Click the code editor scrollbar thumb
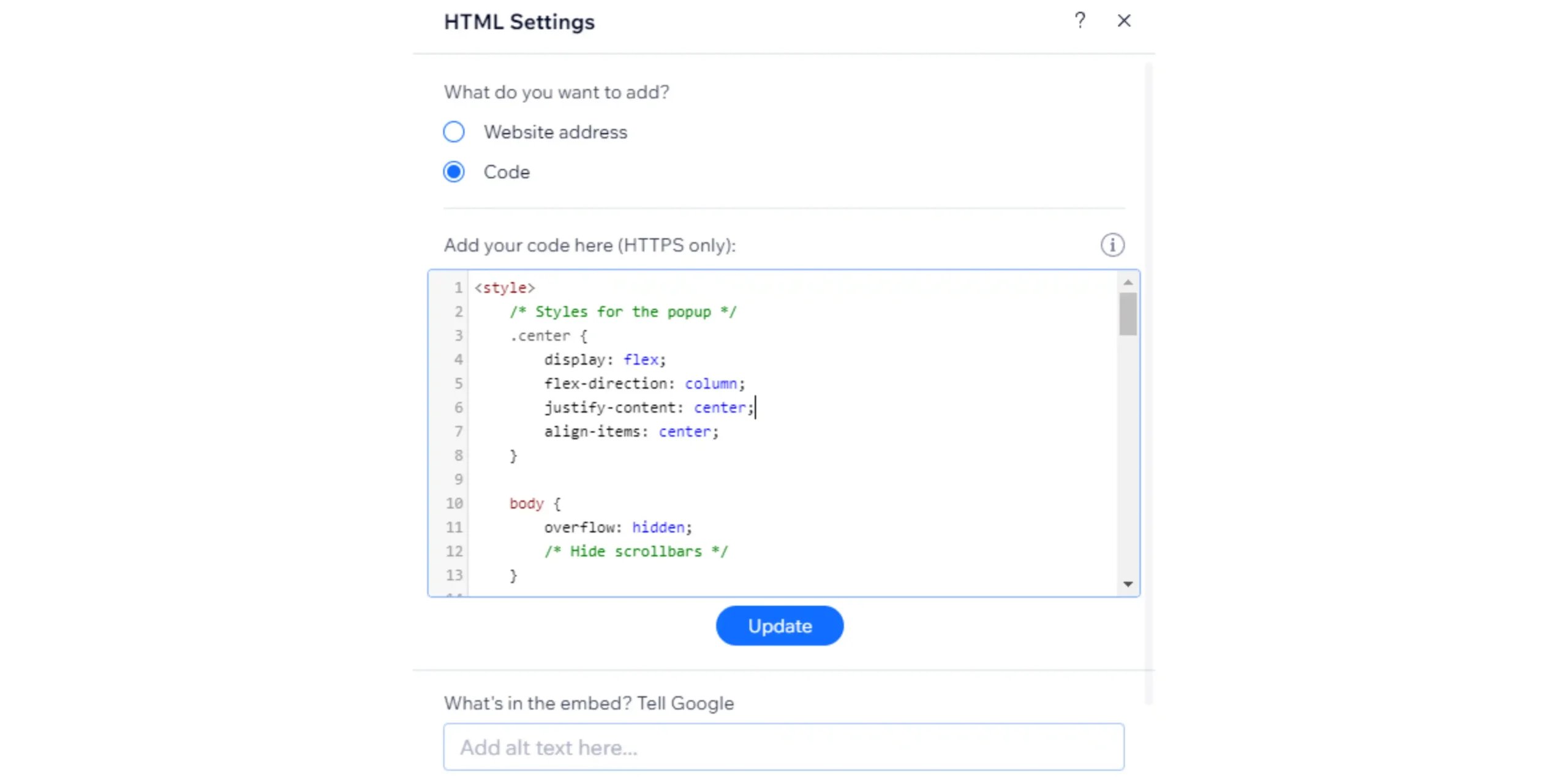This screenshot has height=784, width=1568. click(1128, 315)
